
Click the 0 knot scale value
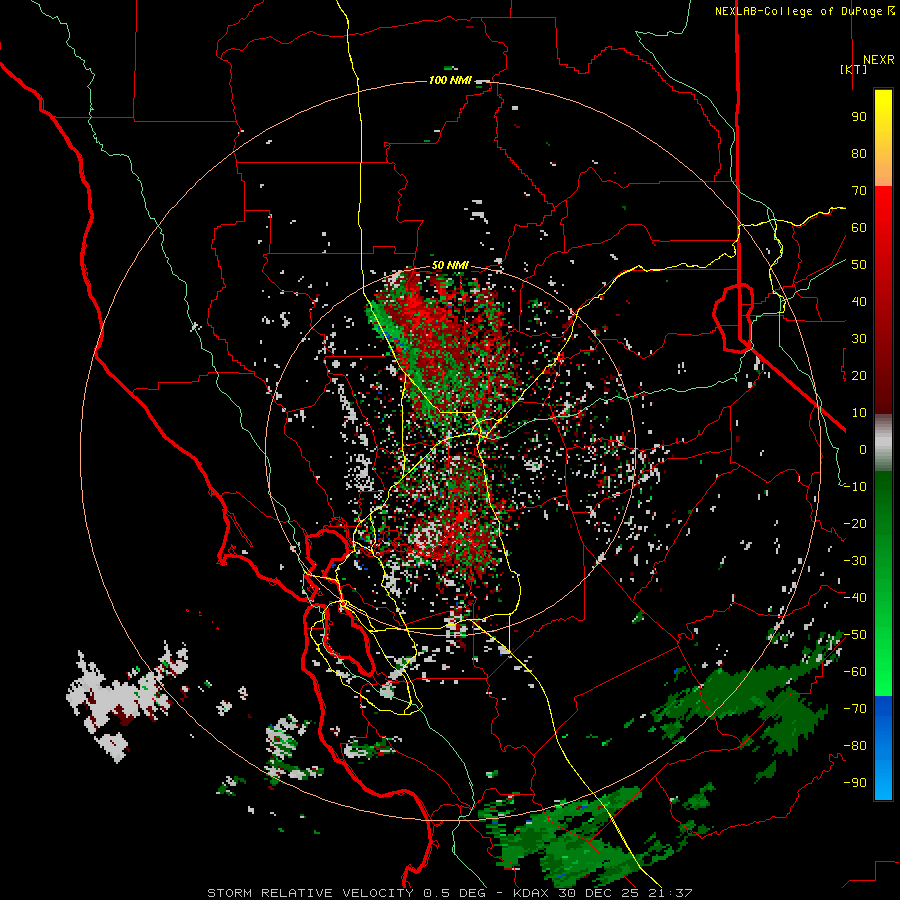pos(863,449)
